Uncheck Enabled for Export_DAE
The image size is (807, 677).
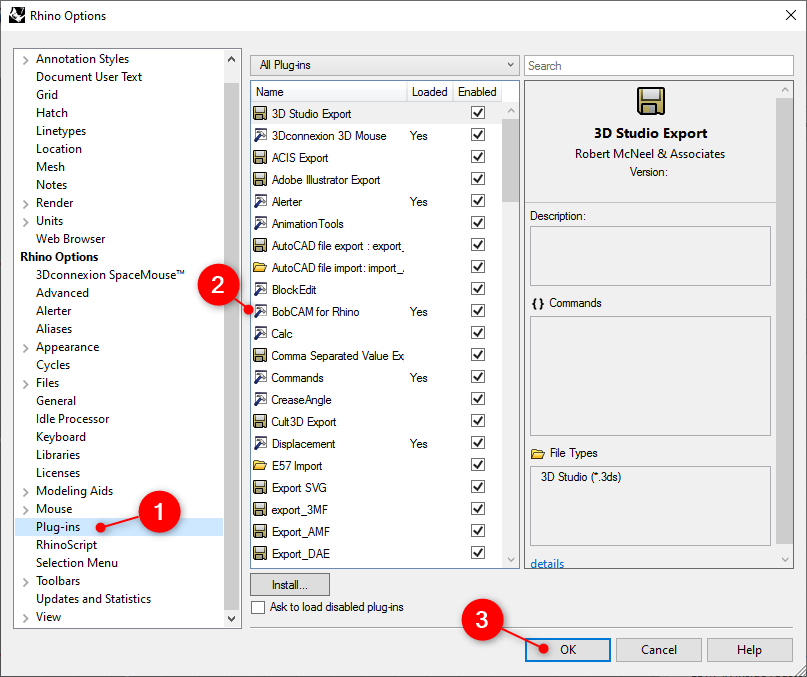(x=478, y=553)
